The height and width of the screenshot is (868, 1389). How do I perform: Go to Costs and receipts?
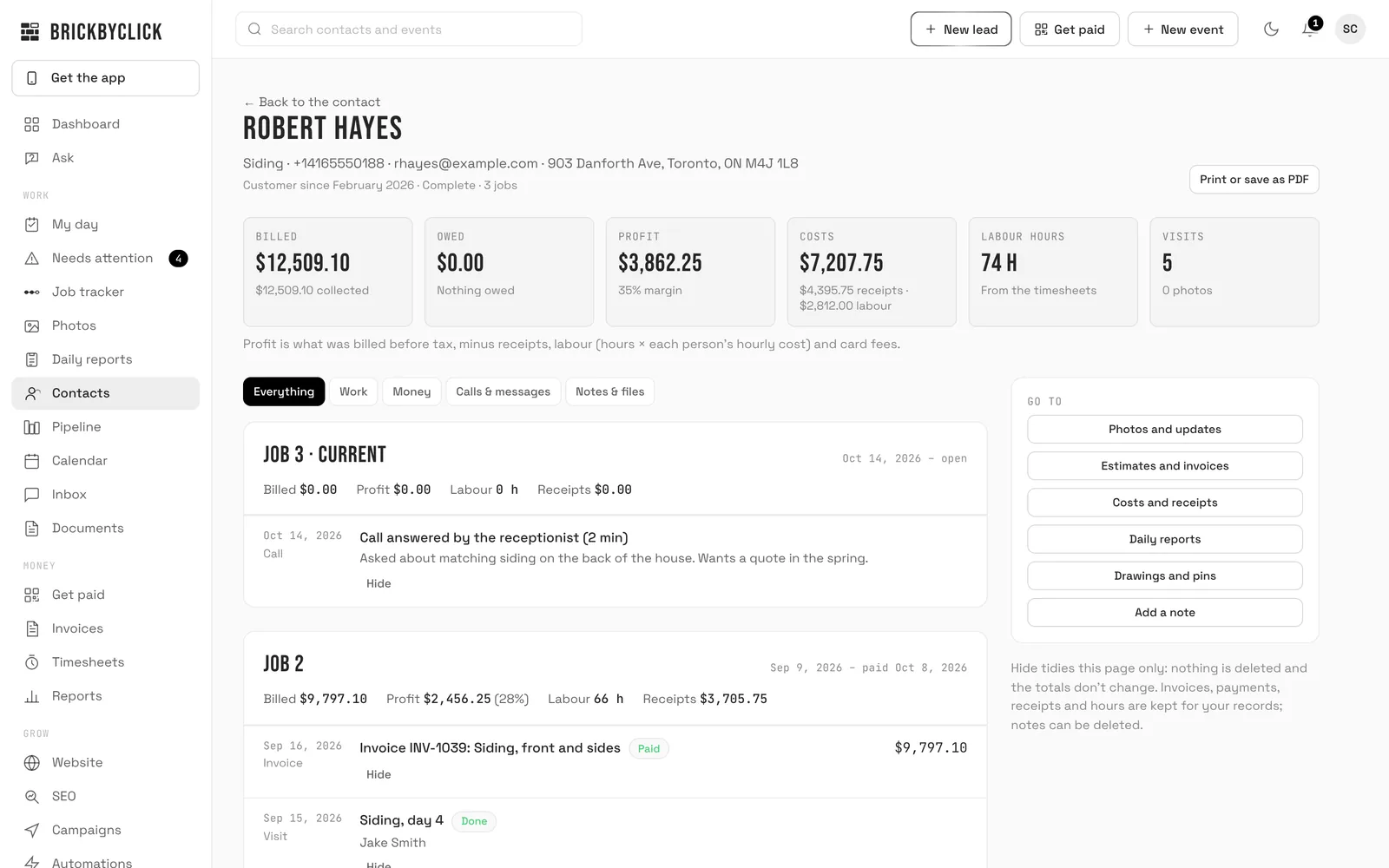pos(1165,503)
